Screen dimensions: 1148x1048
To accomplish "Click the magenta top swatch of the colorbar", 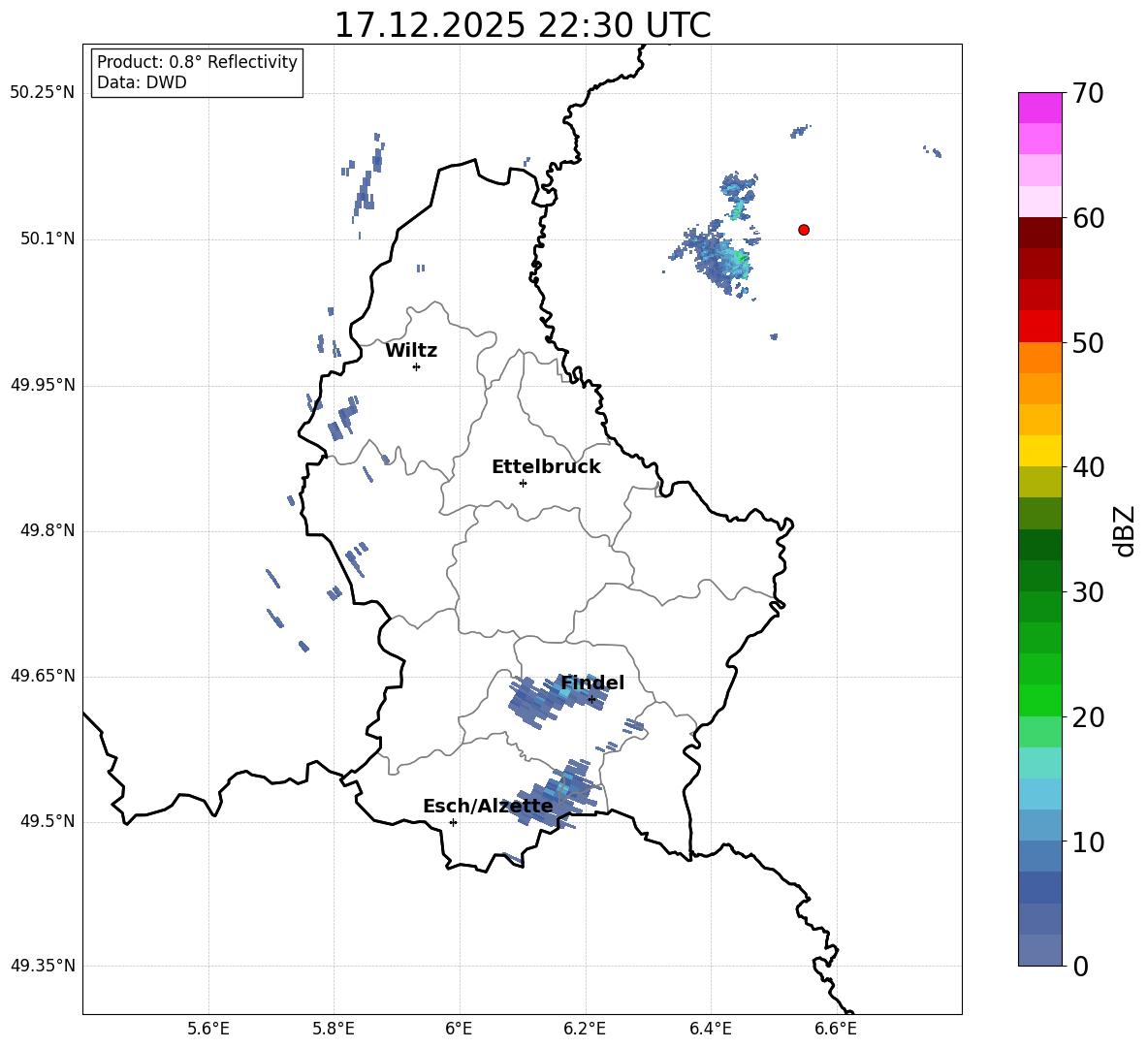I will [x=1039, y=108].
